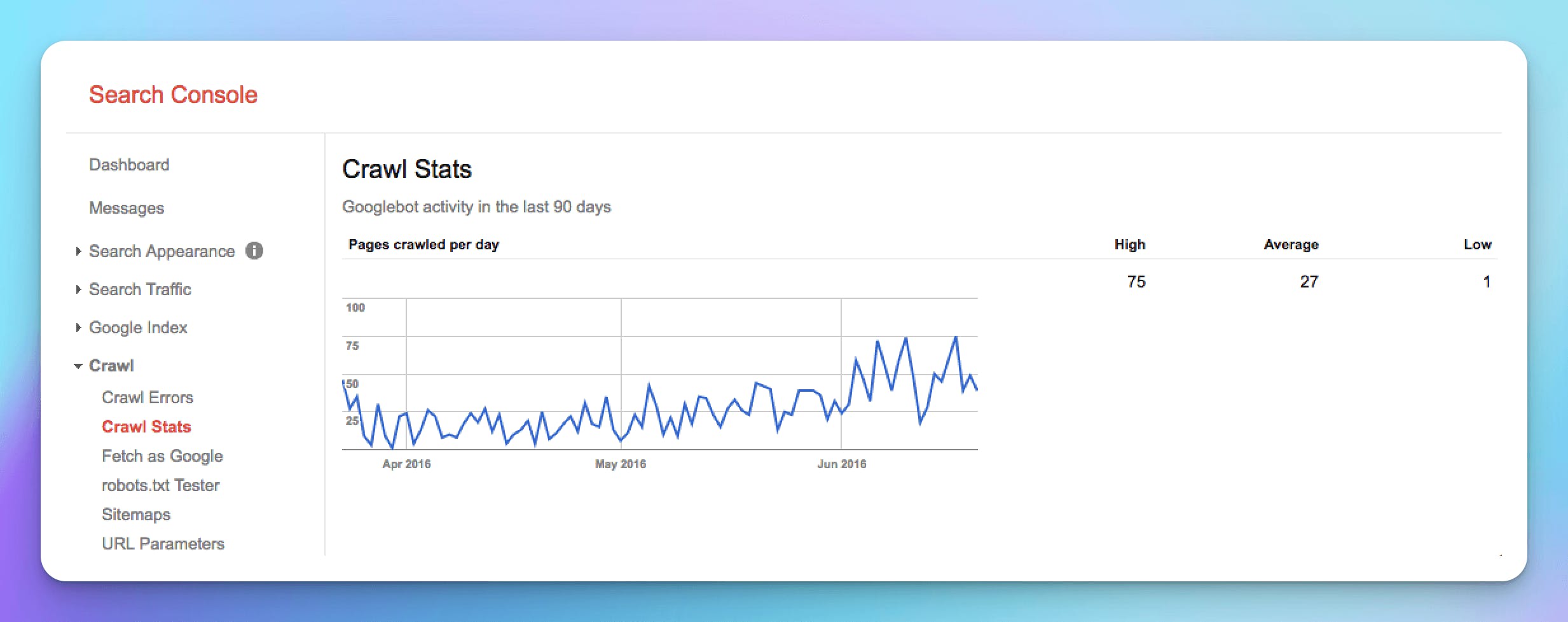This screenshot has width=1568, height=622.
Task: Click the Crawl Stats page heading
Action: pos(407,169)
